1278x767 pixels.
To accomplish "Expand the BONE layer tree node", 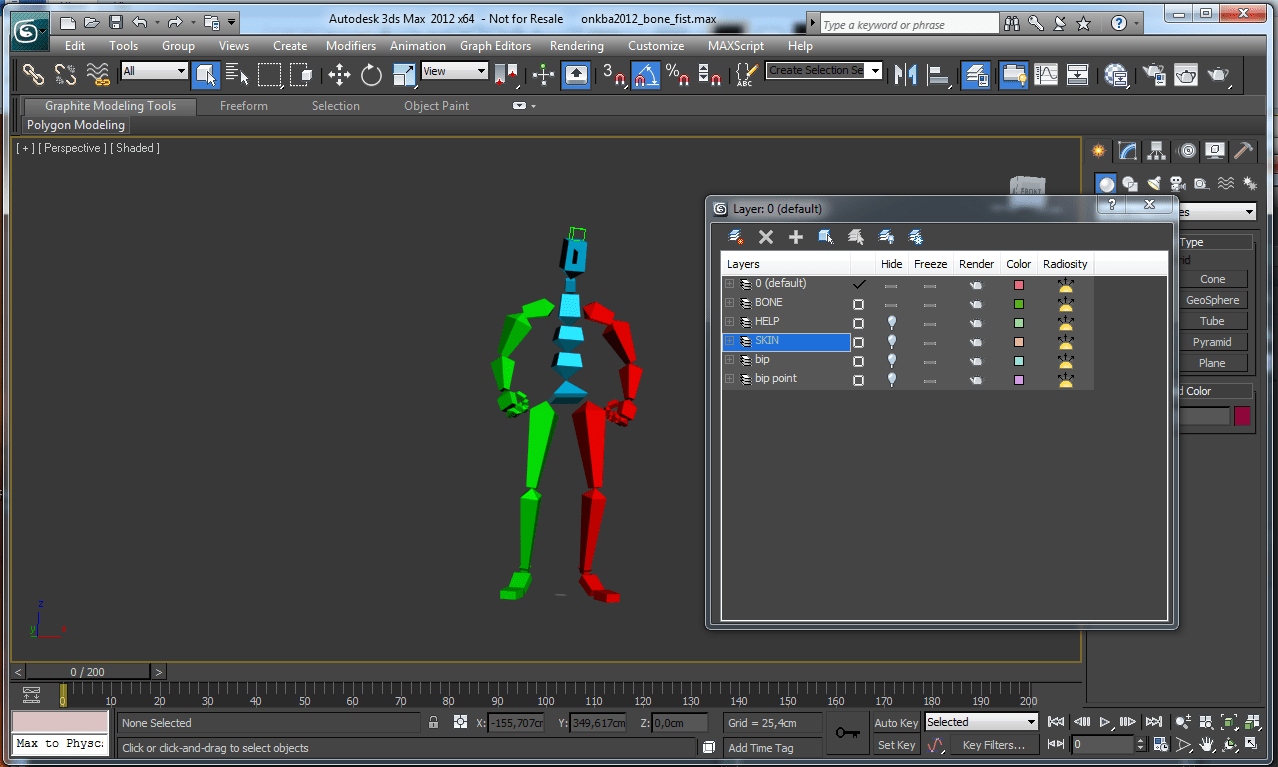I will pyautogui.click(x=729, y=303).
